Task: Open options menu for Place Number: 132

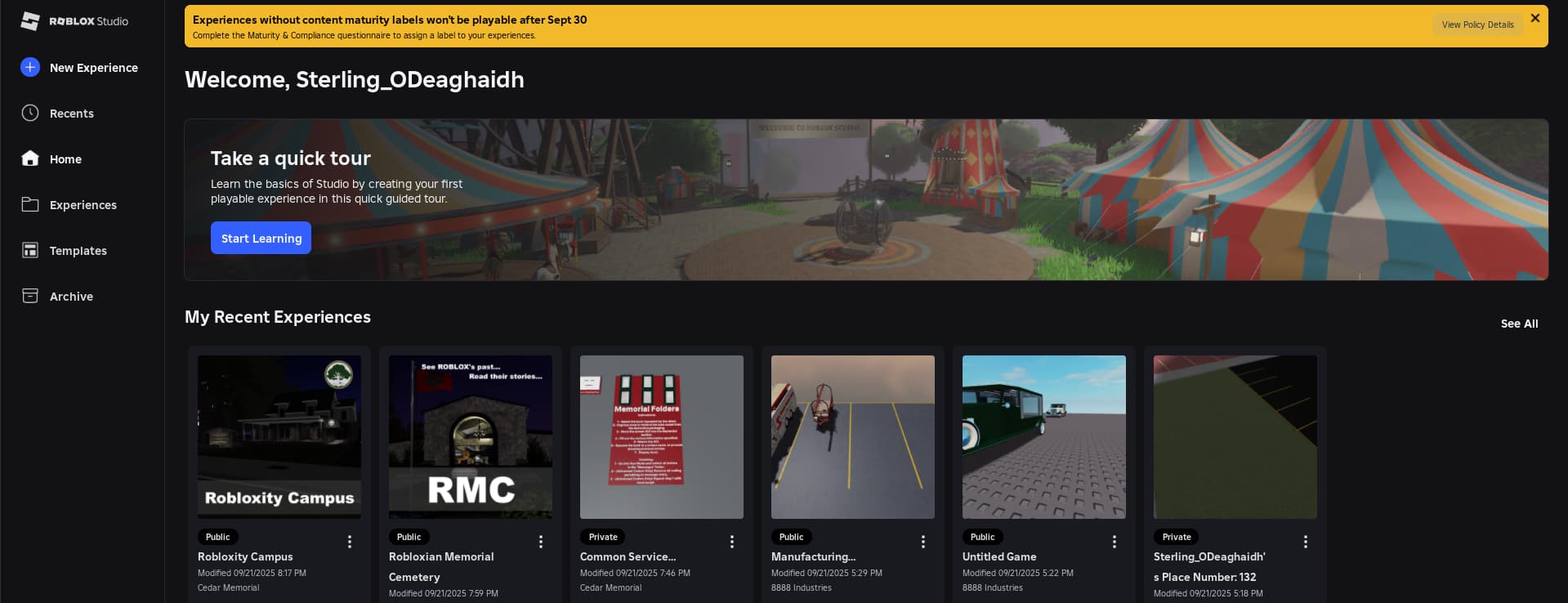Action: click(1306, 542)
